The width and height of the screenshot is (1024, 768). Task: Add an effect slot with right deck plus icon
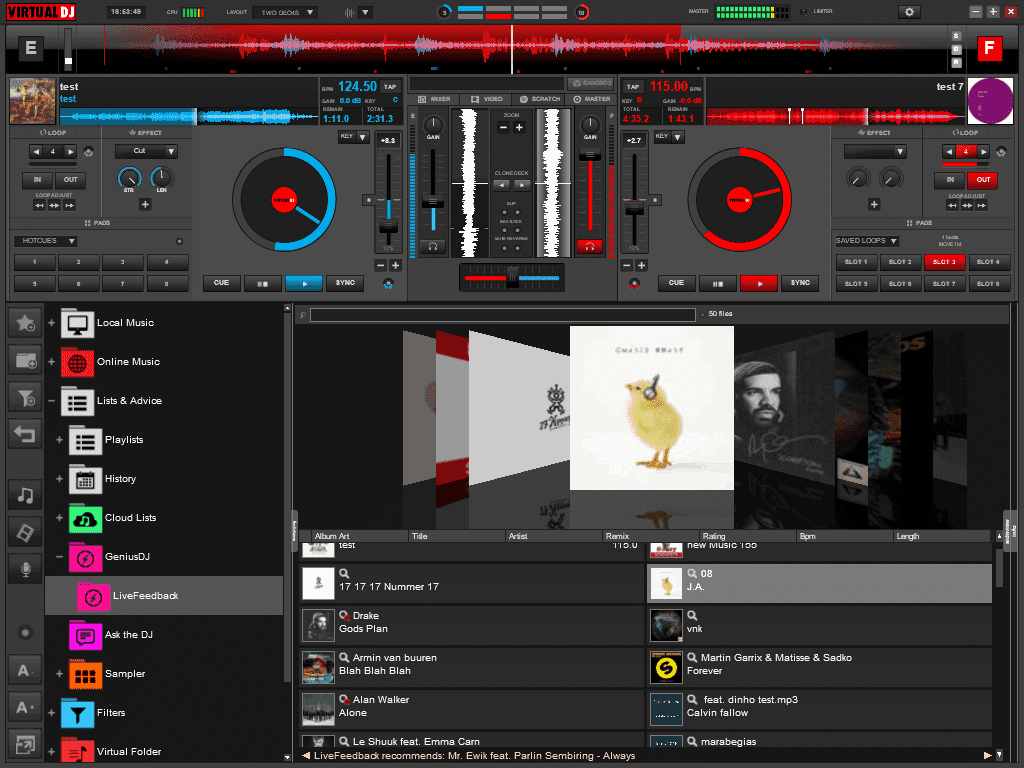point(874,204)
